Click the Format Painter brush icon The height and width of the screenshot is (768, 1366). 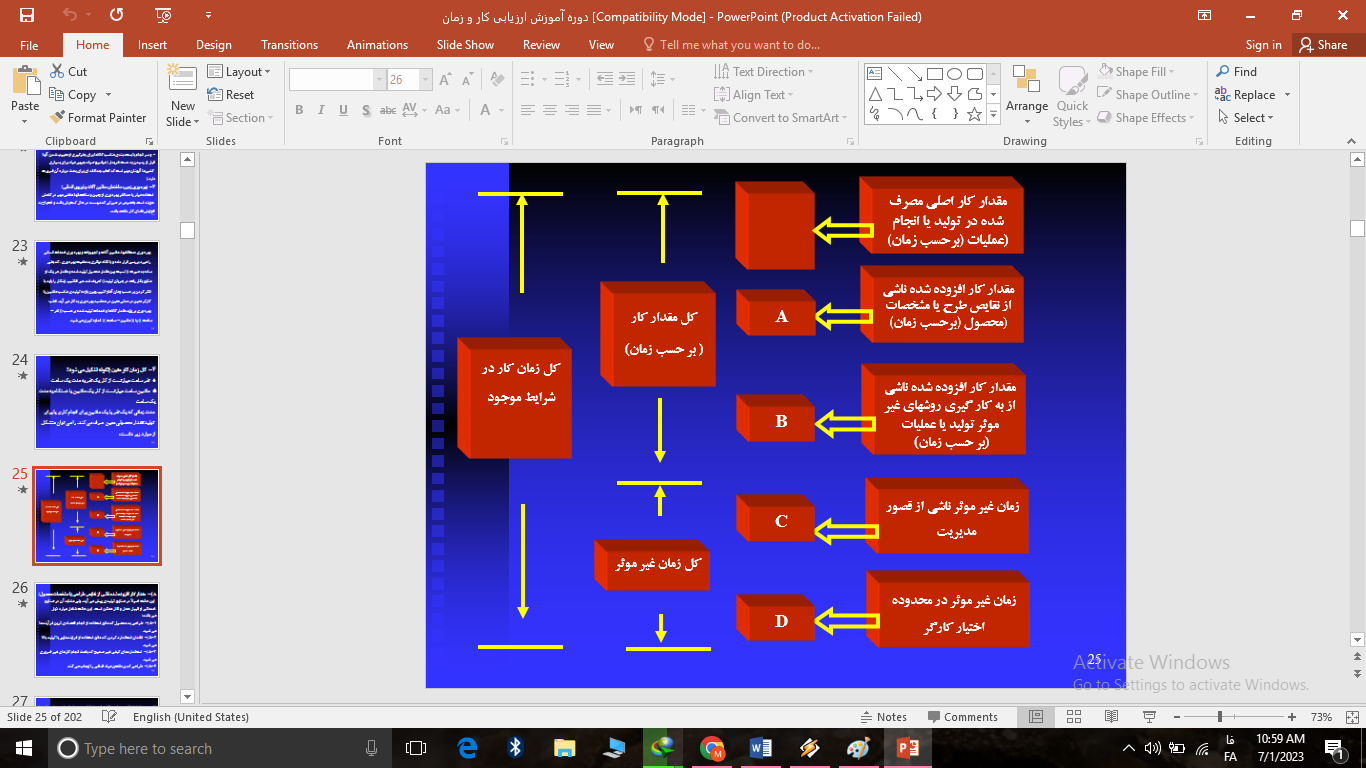pos(57,118)
